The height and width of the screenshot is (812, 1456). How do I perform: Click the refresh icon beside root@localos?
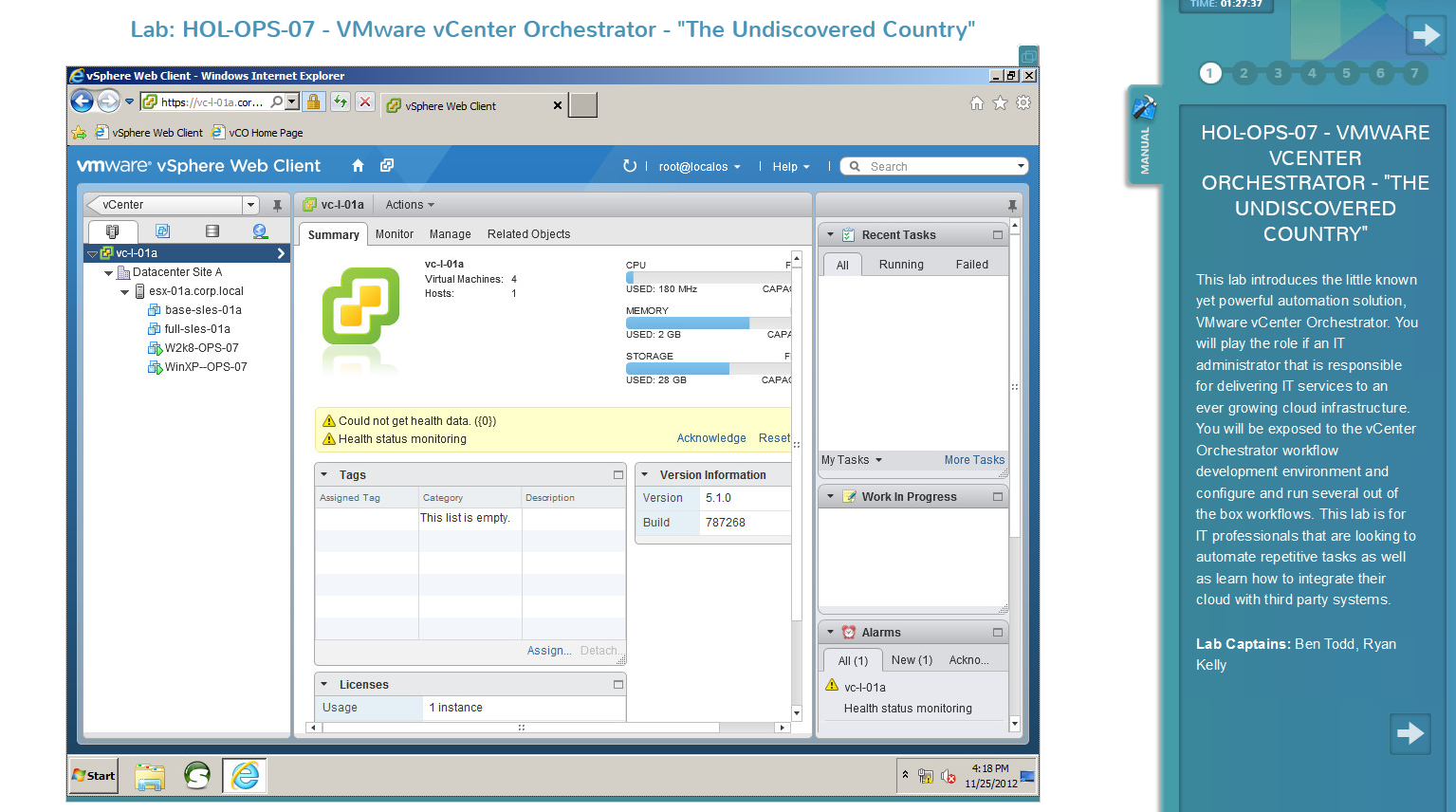630,165
